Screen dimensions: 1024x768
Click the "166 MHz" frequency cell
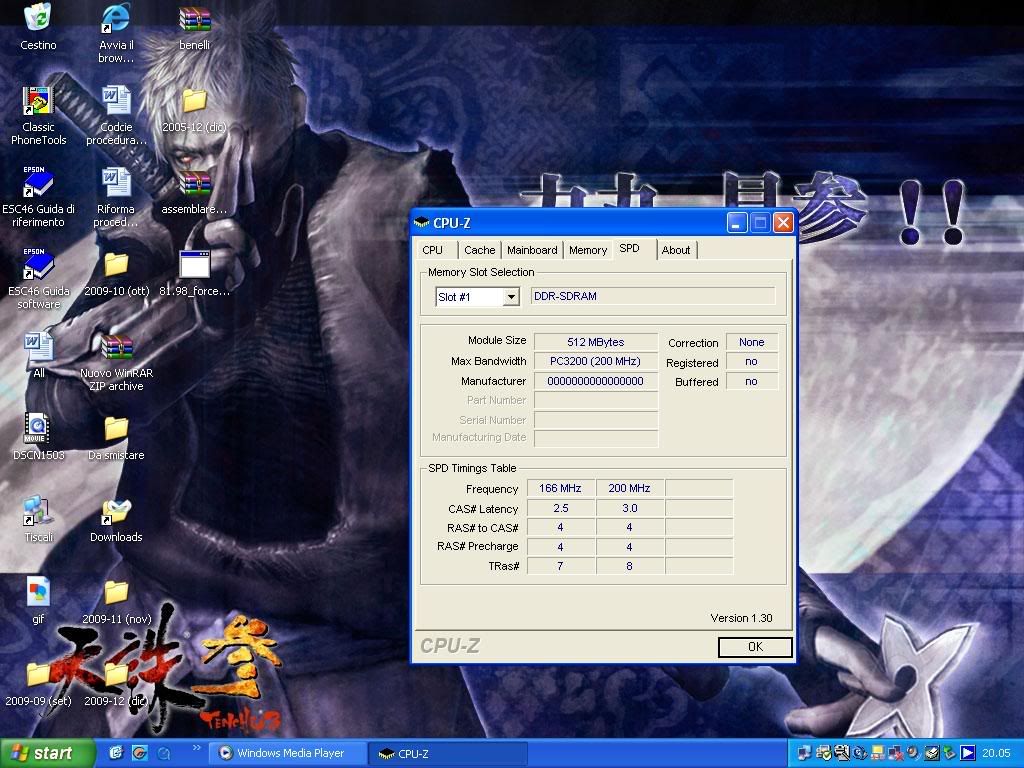click(x=560, y=488)
